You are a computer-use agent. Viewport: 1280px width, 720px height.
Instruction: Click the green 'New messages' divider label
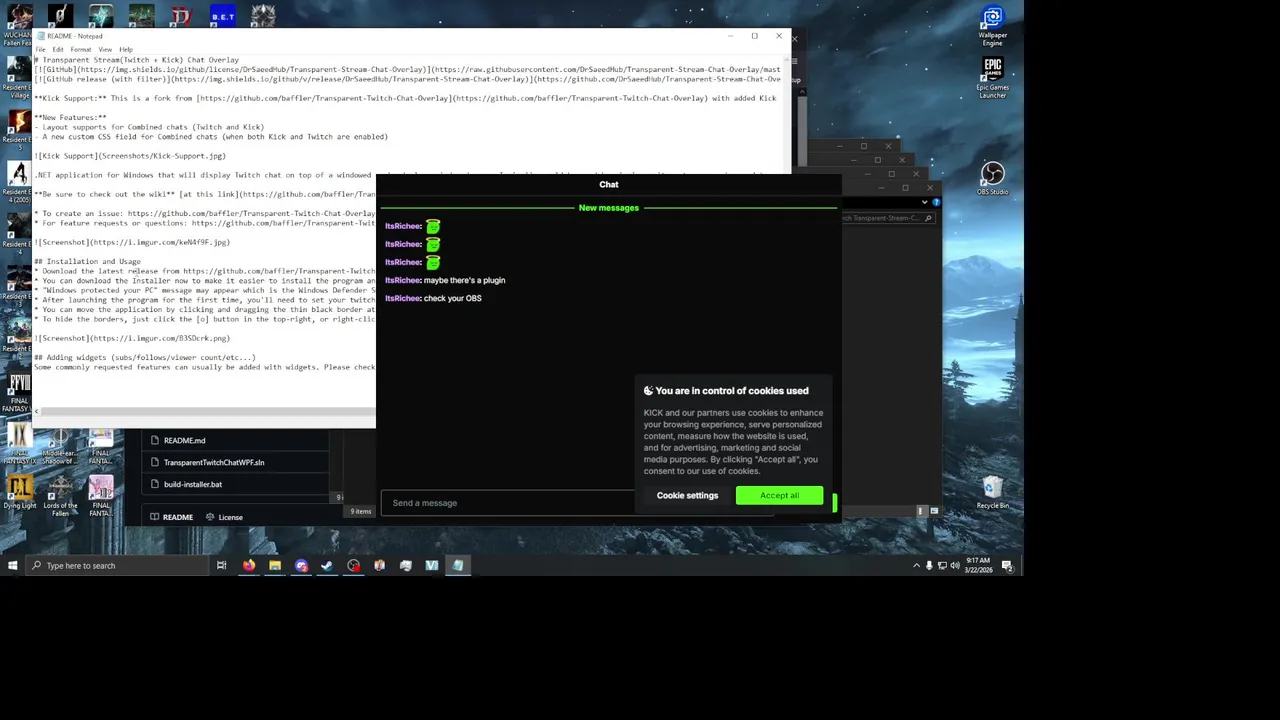click(608, 208)
